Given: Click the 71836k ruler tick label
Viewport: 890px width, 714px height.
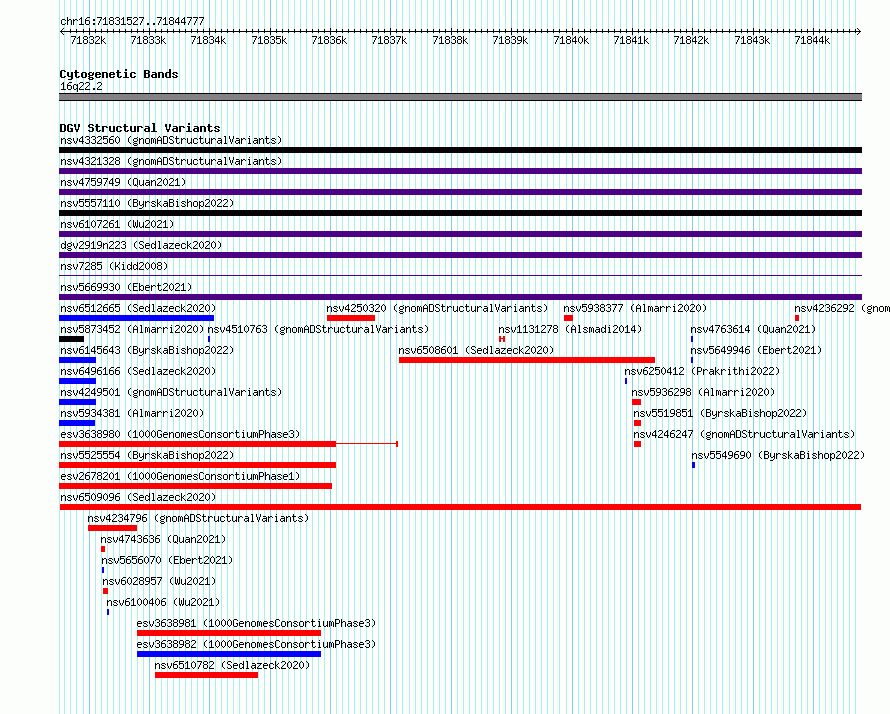Looking at the screenshot, I should (329, 40).
